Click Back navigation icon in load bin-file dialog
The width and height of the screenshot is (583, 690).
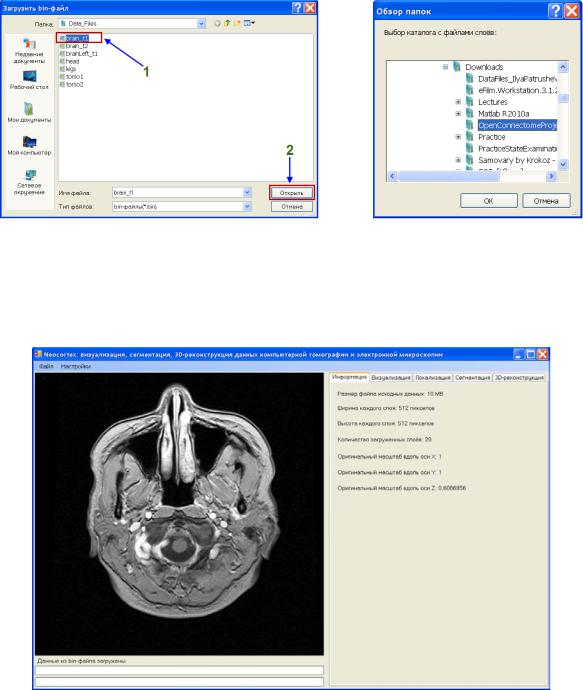click(217, 23)
